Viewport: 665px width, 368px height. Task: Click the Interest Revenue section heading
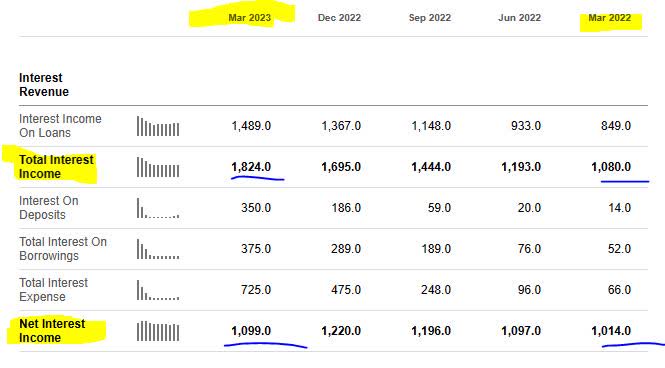click(x=44, y=85)
